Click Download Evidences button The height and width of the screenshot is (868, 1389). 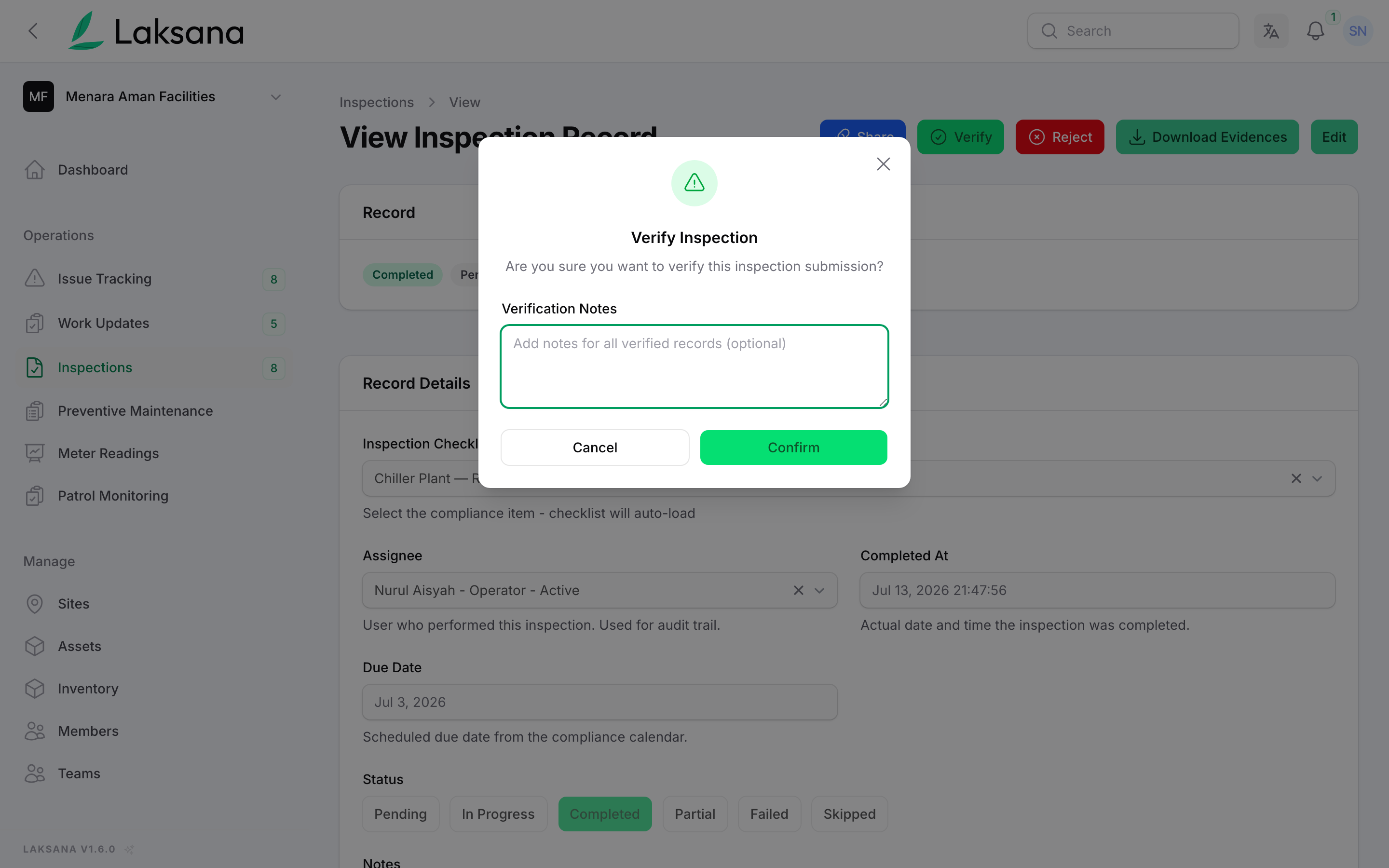click(x=1208, y=136)
